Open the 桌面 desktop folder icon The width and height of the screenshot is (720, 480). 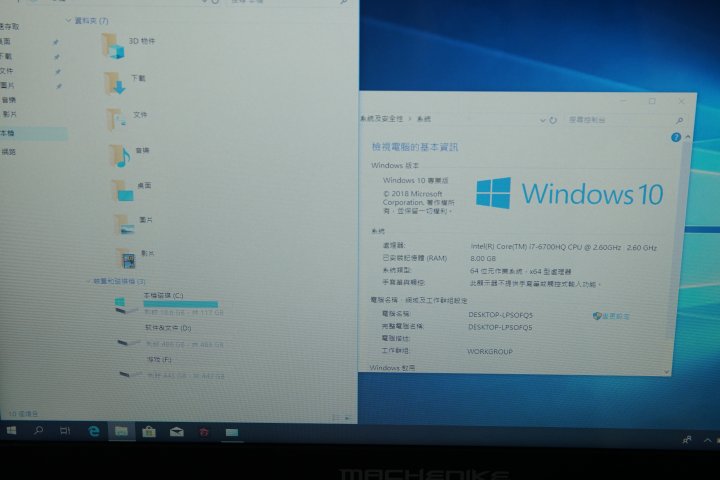[123, 190]
